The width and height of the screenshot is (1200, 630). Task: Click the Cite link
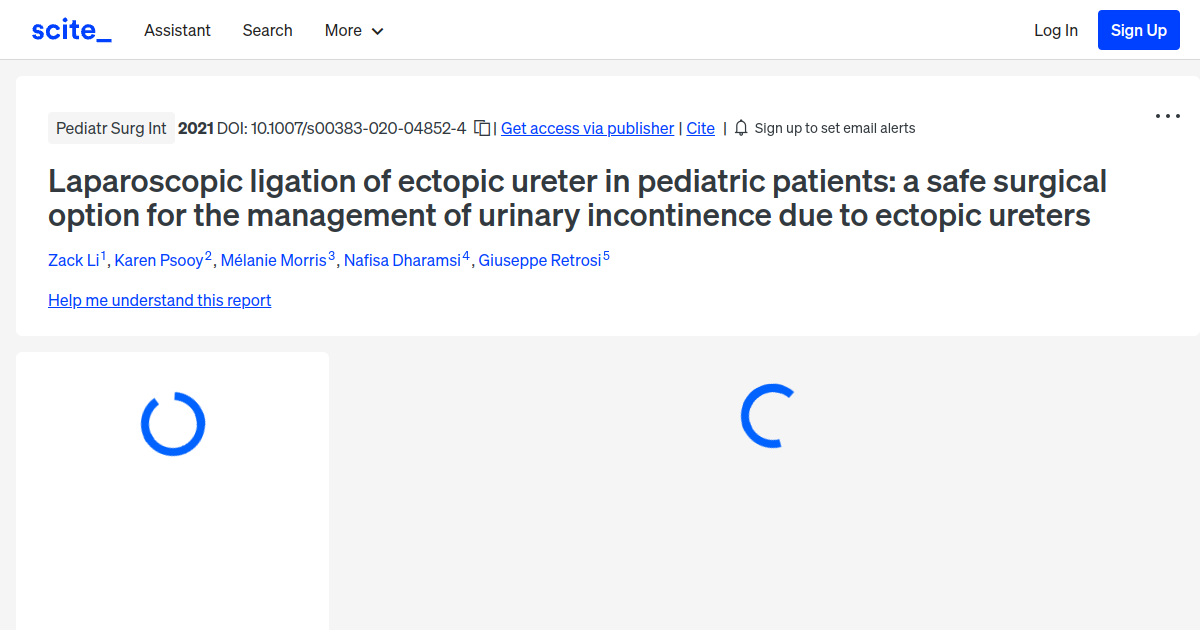pos(700,128)
